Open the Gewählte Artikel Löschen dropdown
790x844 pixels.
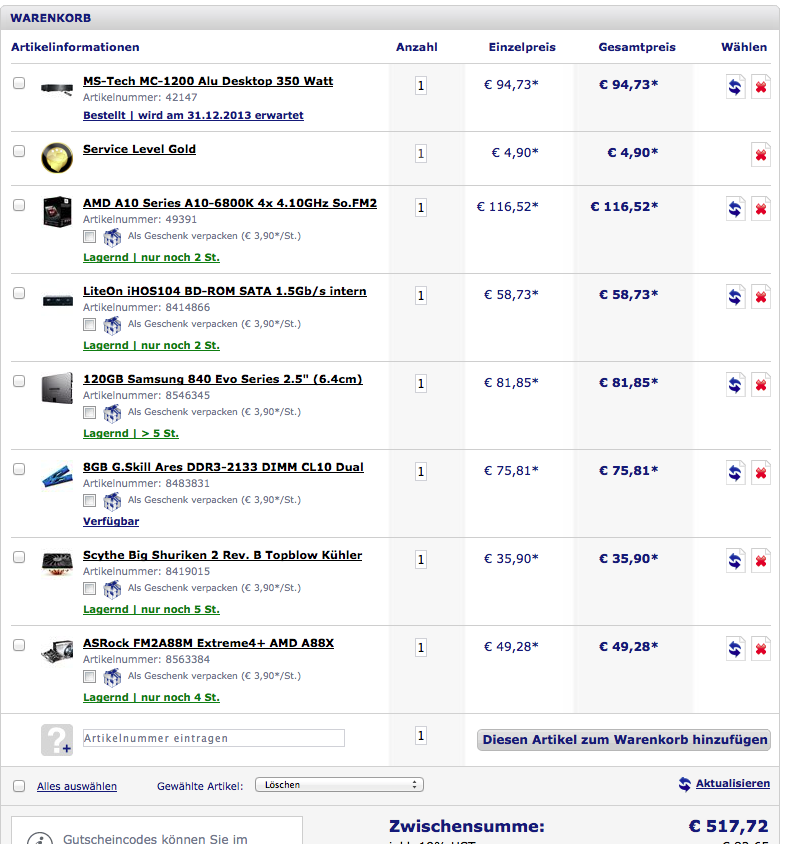coord(339,785)
